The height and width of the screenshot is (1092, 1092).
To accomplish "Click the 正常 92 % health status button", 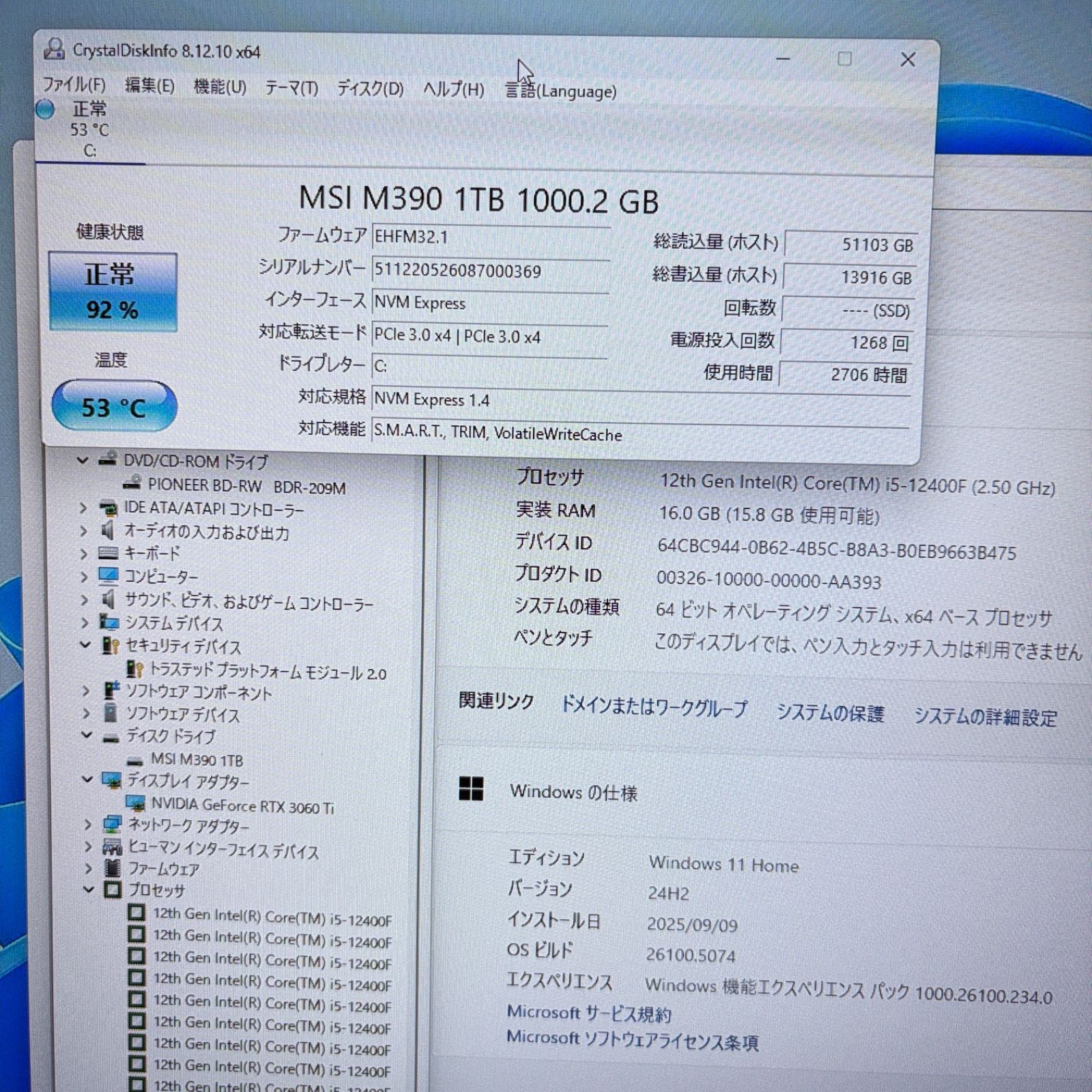I will tap(113, 292).
